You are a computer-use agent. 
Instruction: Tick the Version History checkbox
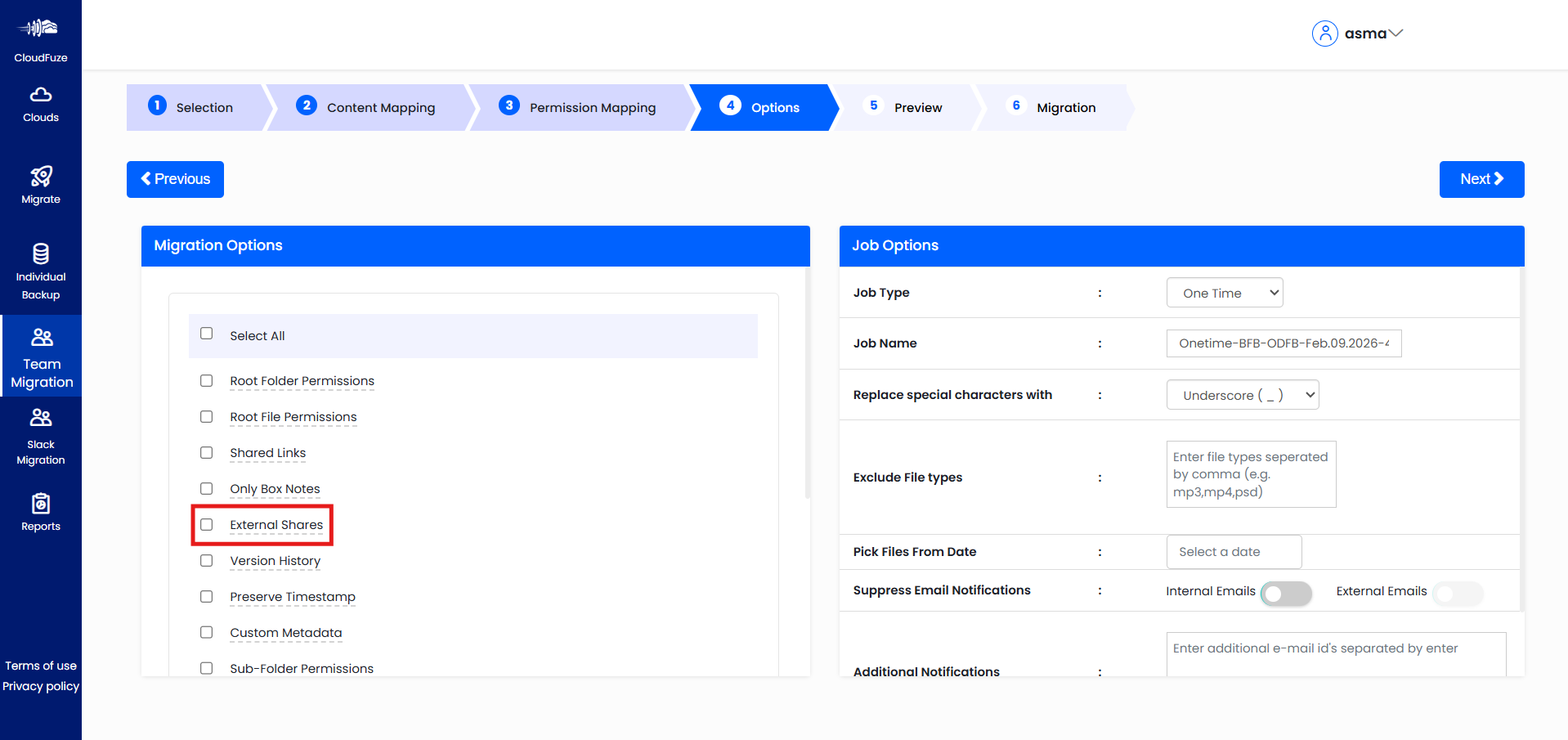[207, 561]
